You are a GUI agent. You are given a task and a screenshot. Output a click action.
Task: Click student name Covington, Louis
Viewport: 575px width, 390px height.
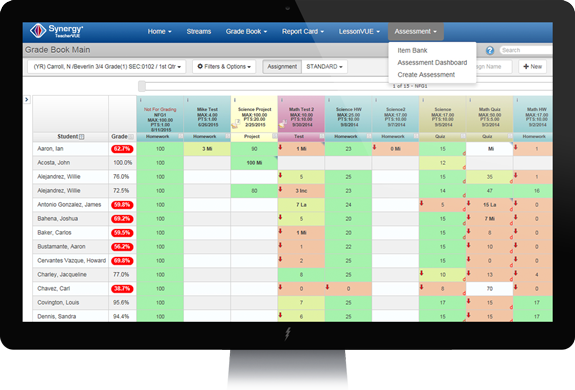tap(58, 303)
